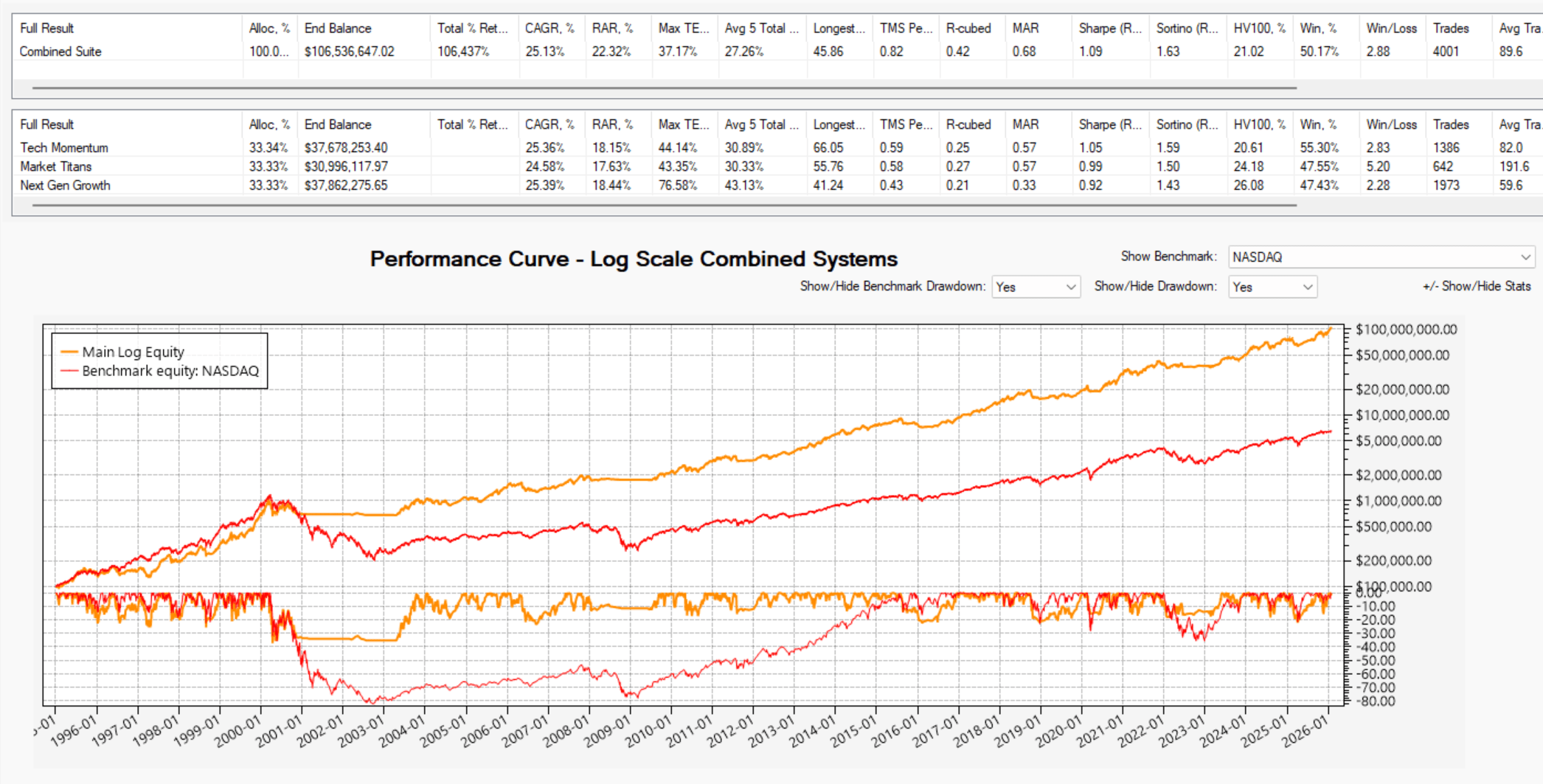Viewport: 1543px width, 784px height.
Task: Click the R-cubed header in top table
Action: [968, 28]
